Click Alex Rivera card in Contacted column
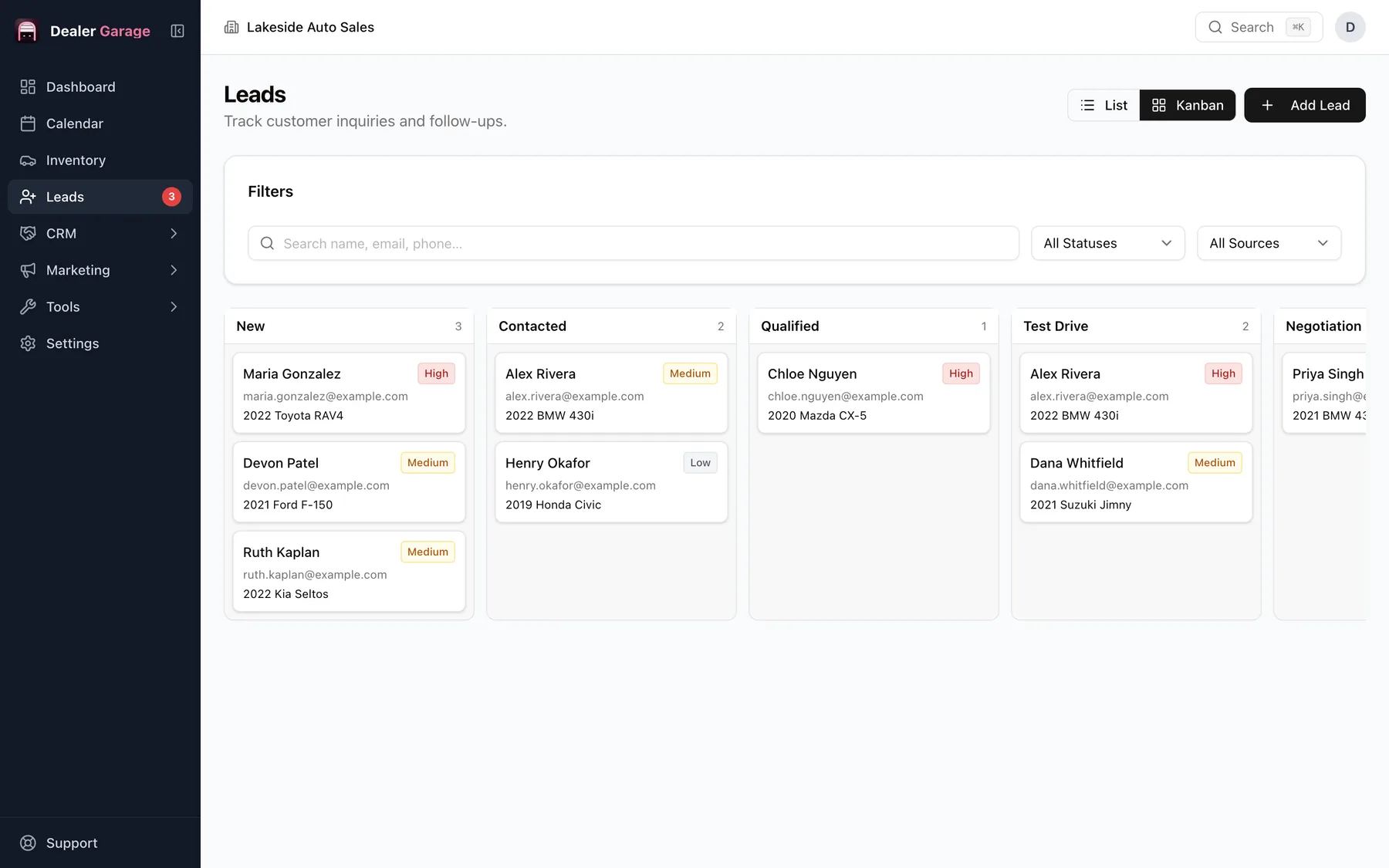This screenshot has width=1389, height=868. (611, 393)
